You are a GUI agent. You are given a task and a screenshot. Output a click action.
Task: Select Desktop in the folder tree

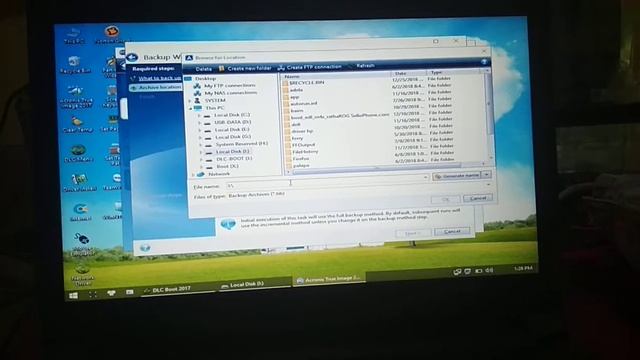(x=205, y=78)
